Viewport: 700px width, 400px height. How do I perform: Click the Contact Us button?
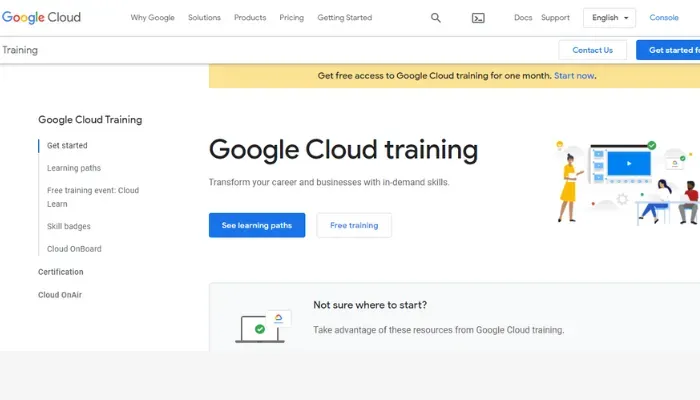tap(592, 50)
